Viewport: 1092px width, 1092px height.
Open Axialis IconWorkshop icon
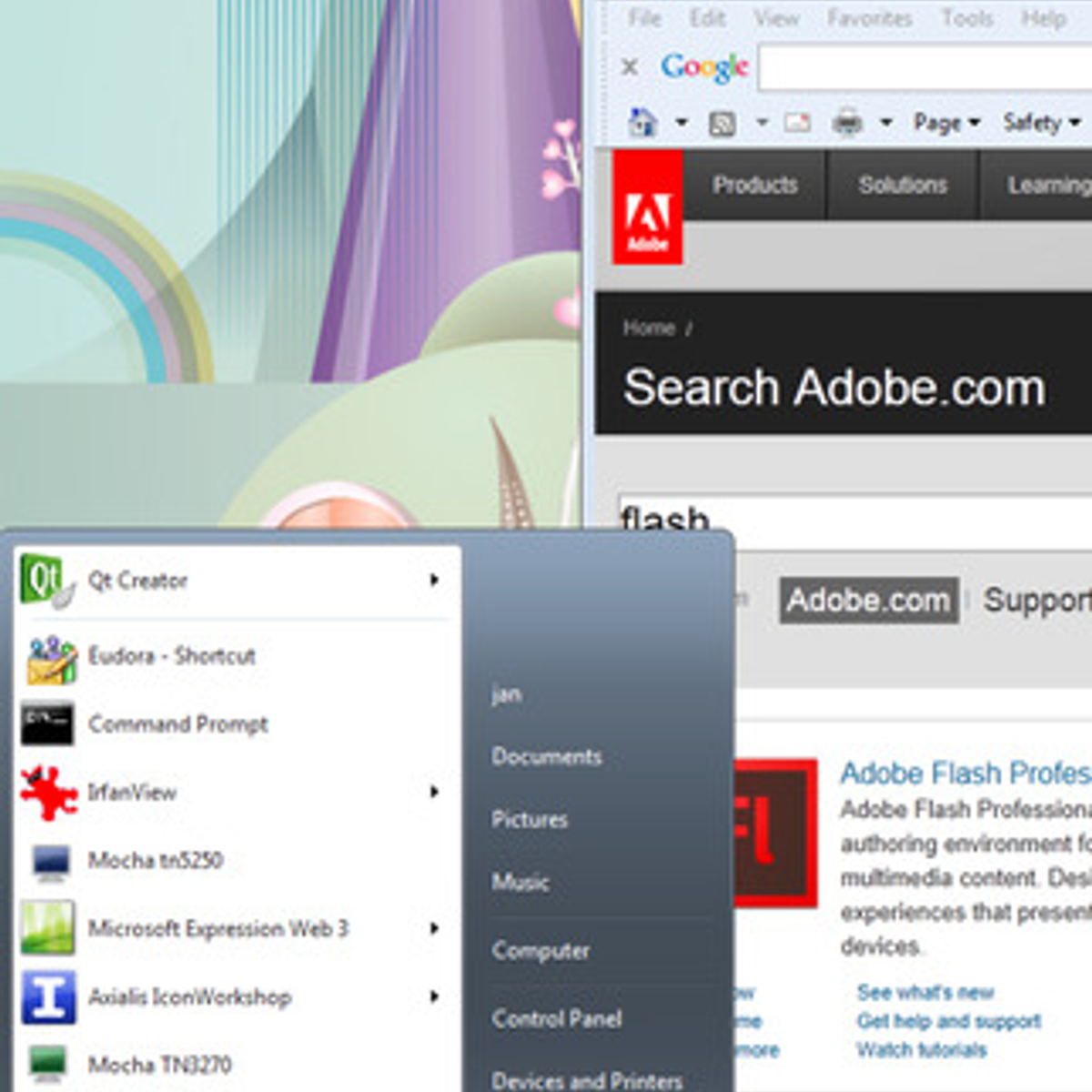point(48,996)
